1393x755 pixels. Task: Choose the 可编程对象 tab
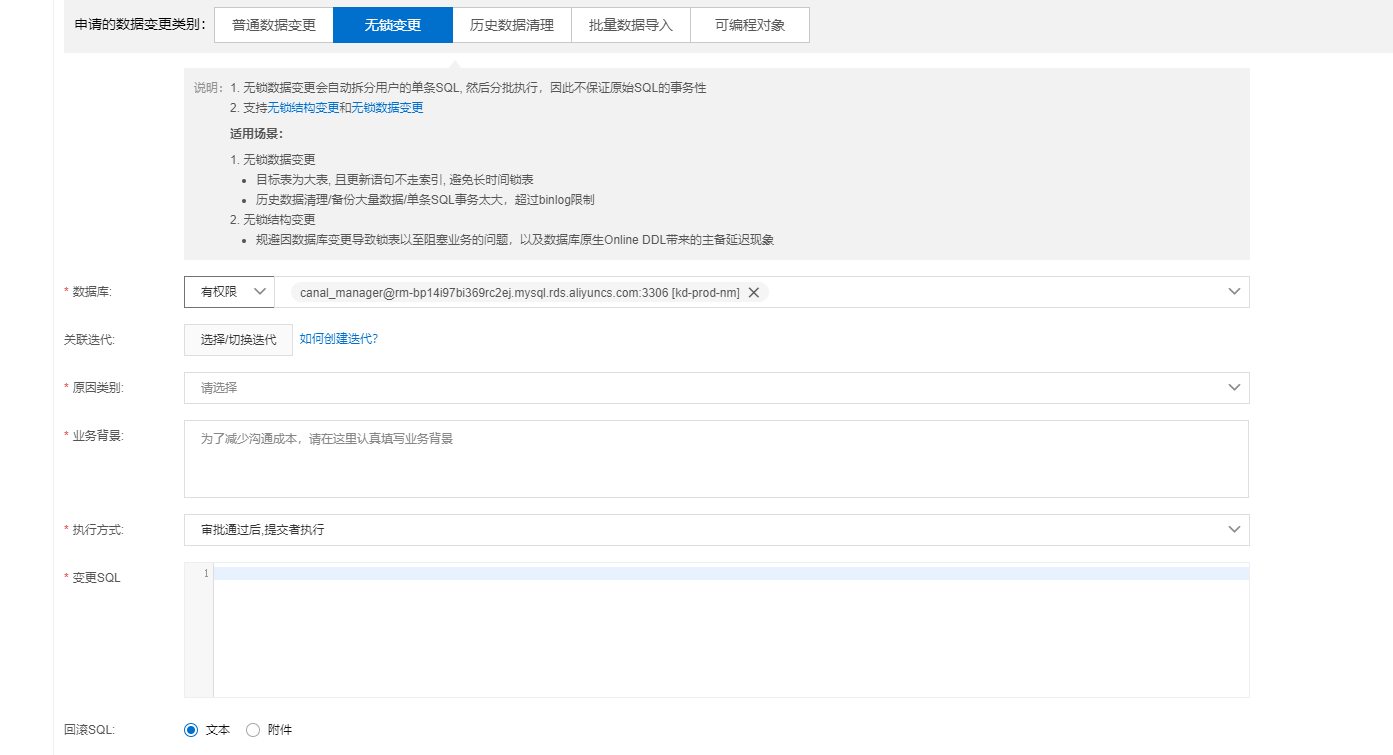tap(750, 25)
